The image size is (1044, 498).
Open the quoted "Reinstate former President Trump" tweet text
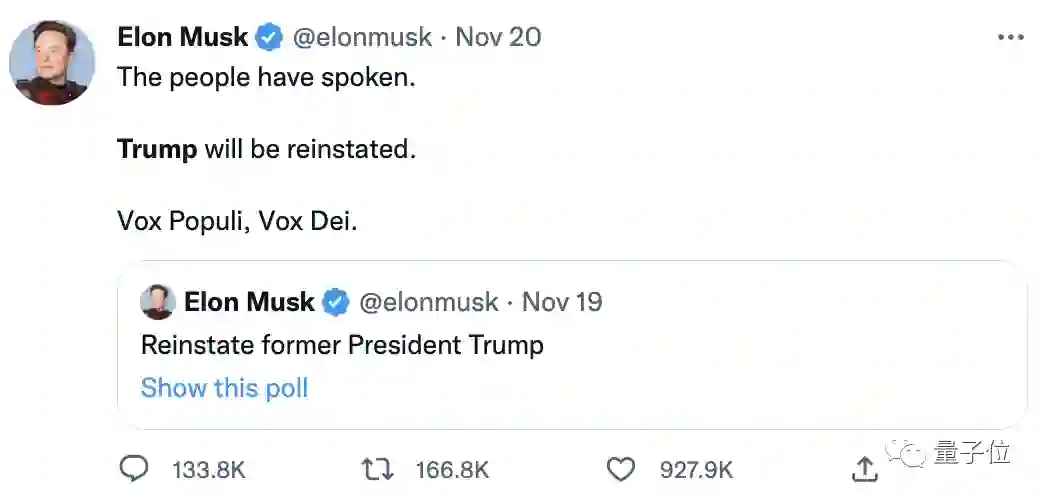coord(342,345)
